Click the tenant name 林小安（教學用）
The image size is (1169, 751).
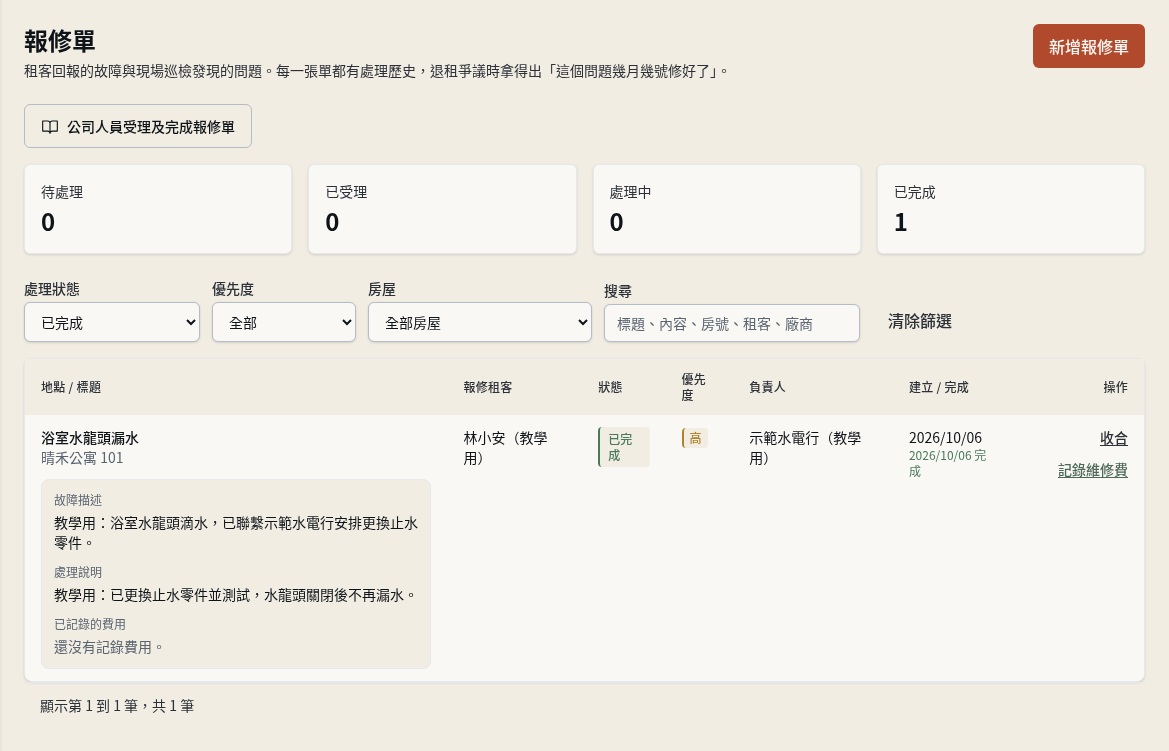pyautogui.click(x=505, y=447)
